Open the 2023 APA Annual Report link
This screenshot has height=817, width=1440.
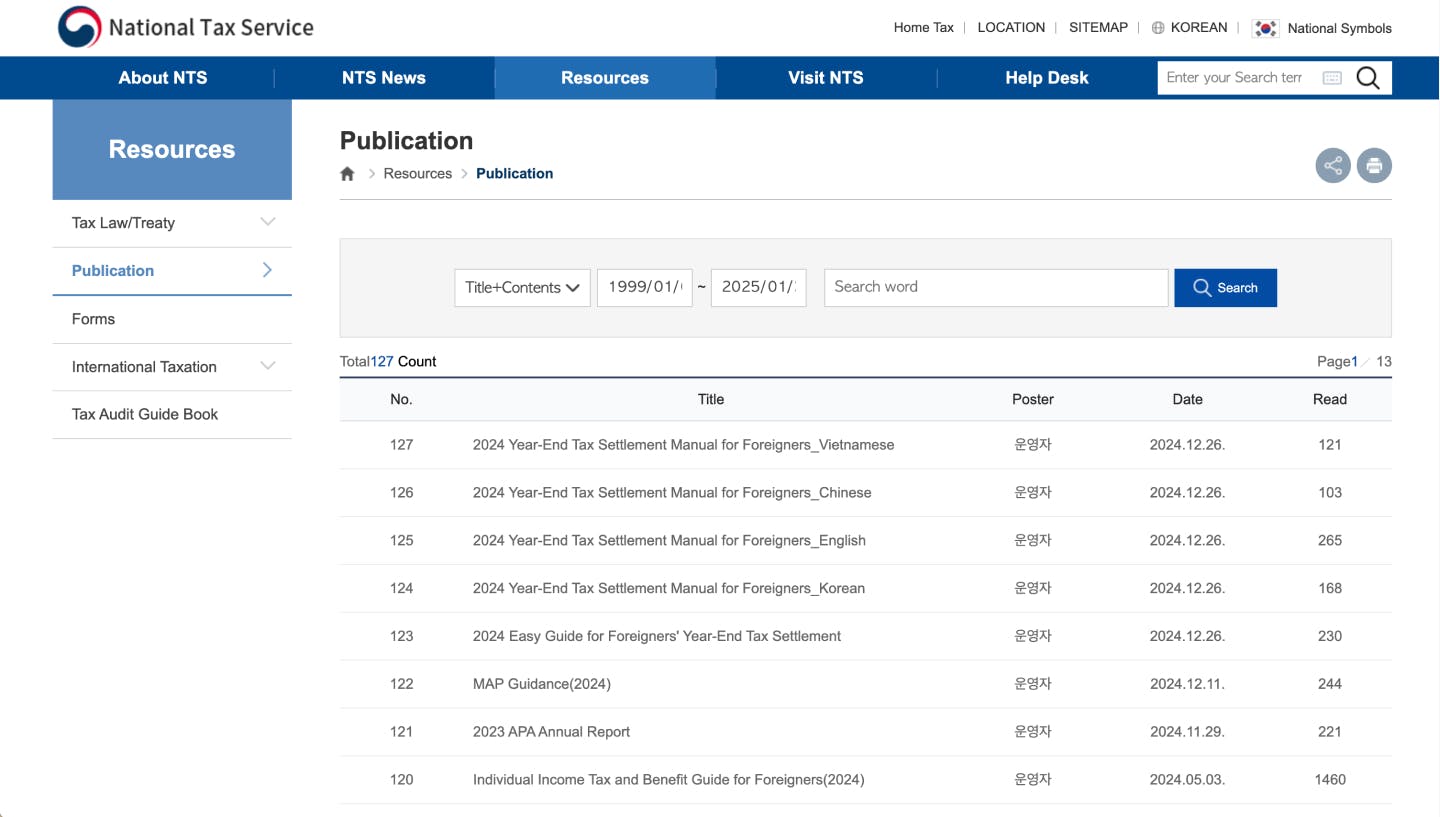coord(551,732)
